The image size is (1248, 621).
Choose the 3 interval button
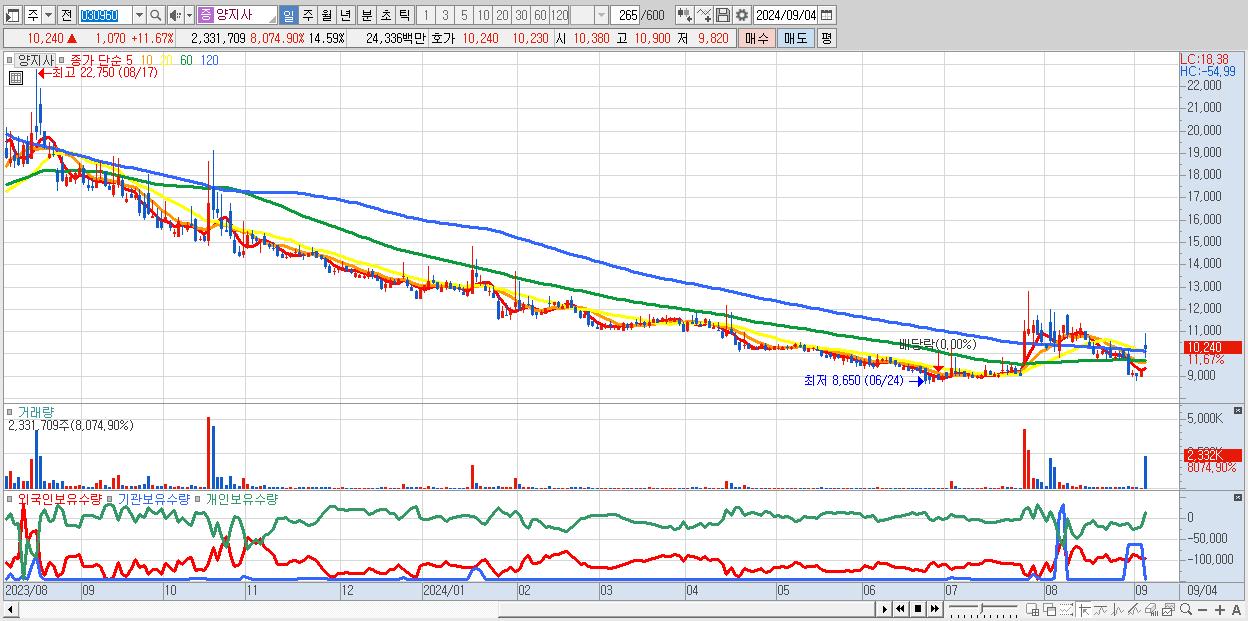pos(445,15)
